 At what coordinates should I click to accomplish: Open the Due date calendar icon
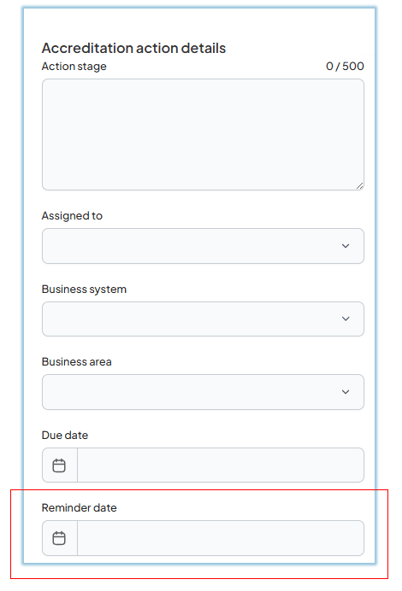pos(59,465)
